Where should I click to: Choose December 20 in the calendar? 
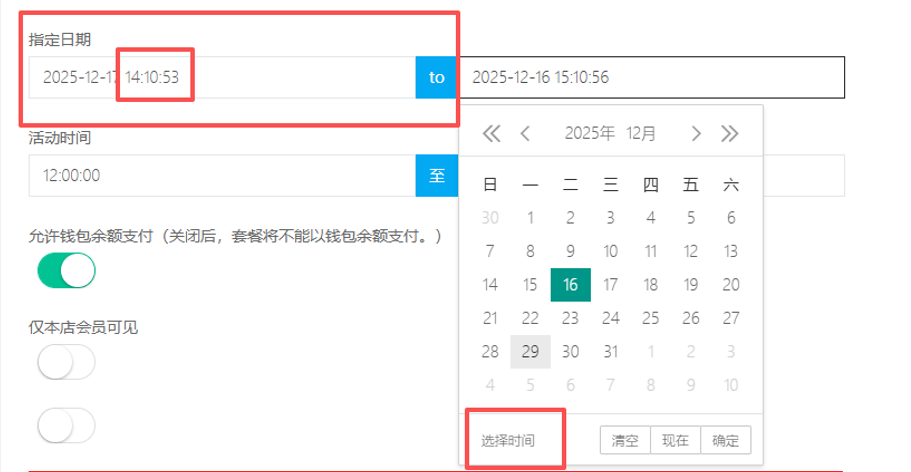731,285
